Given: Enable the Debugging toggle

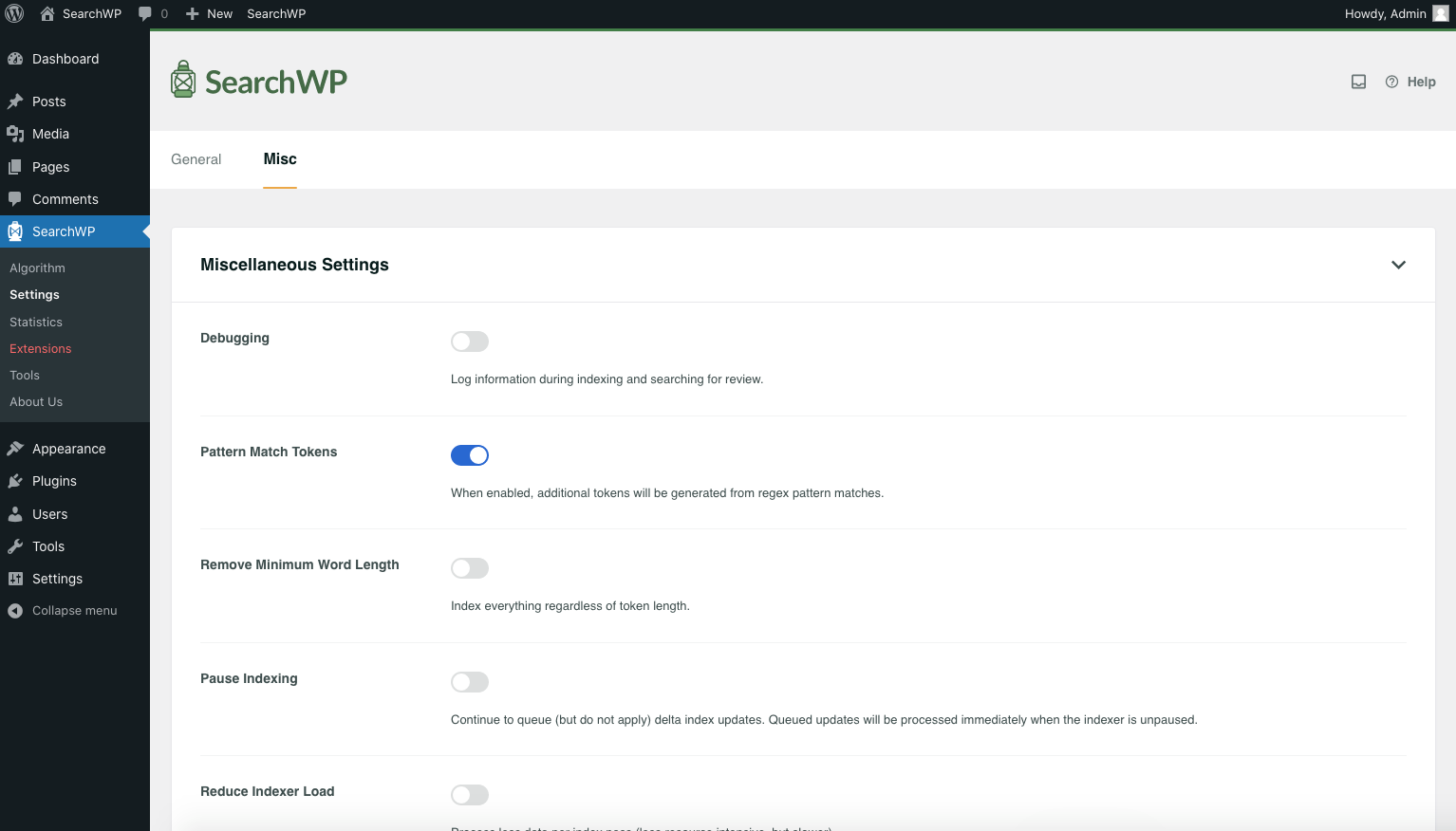Looking at the screenshot, I should tap(470, 342).
